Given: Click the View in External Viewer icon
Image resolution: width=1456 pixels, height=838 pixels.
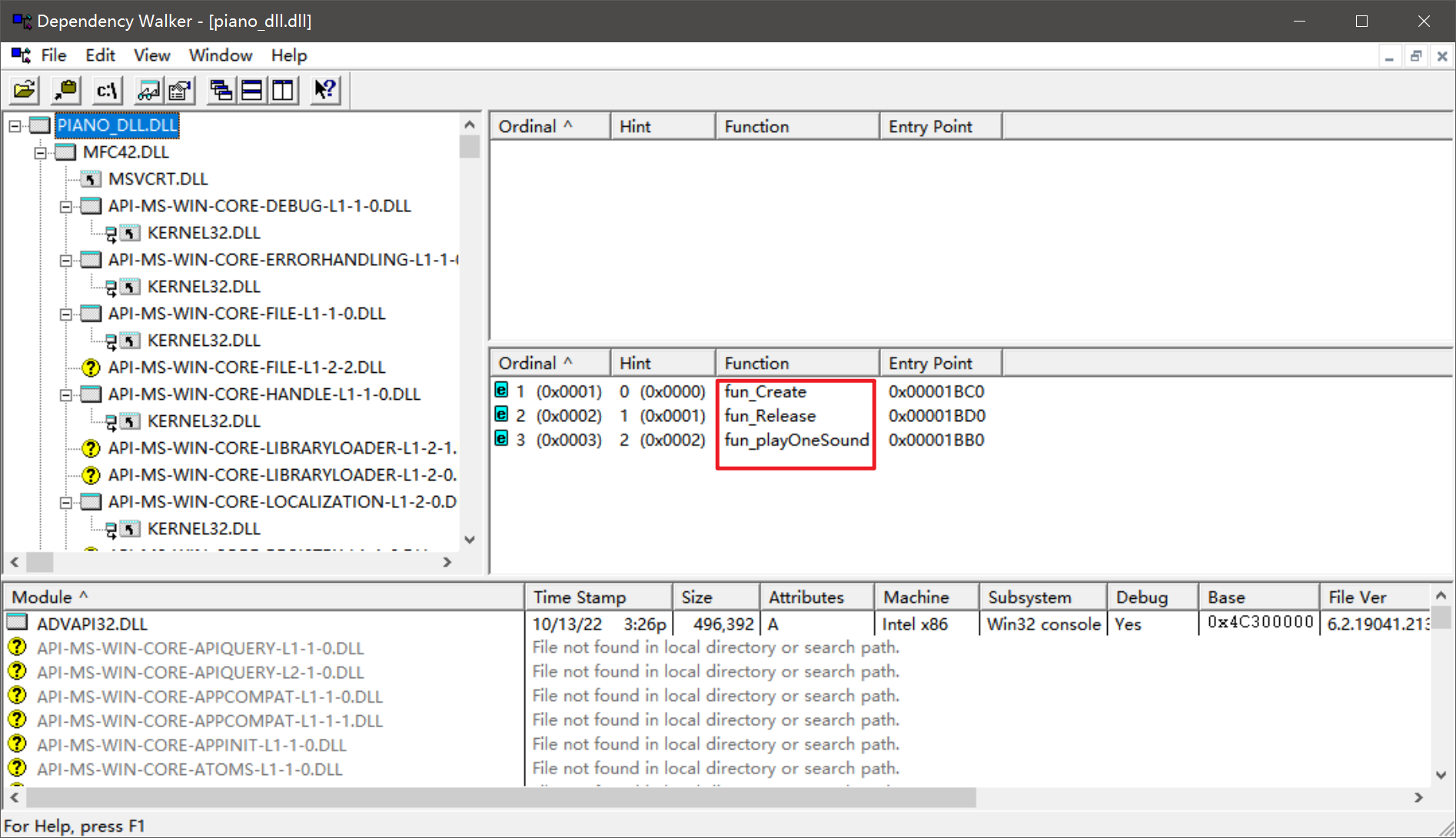Looking at the screenshot, I should tap(149, 91).
